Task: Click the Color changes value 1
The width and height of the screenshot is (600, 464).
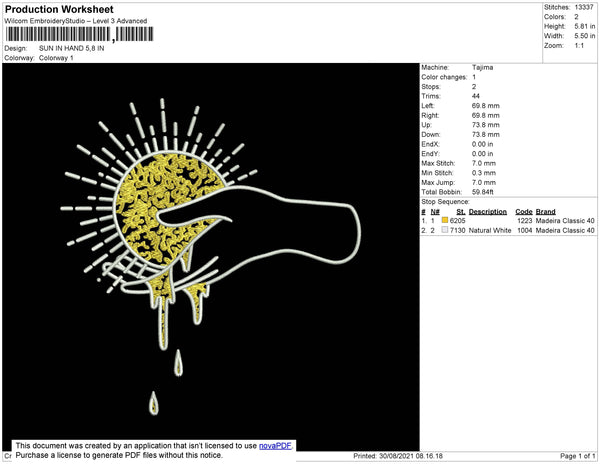Action: point(474,77)
